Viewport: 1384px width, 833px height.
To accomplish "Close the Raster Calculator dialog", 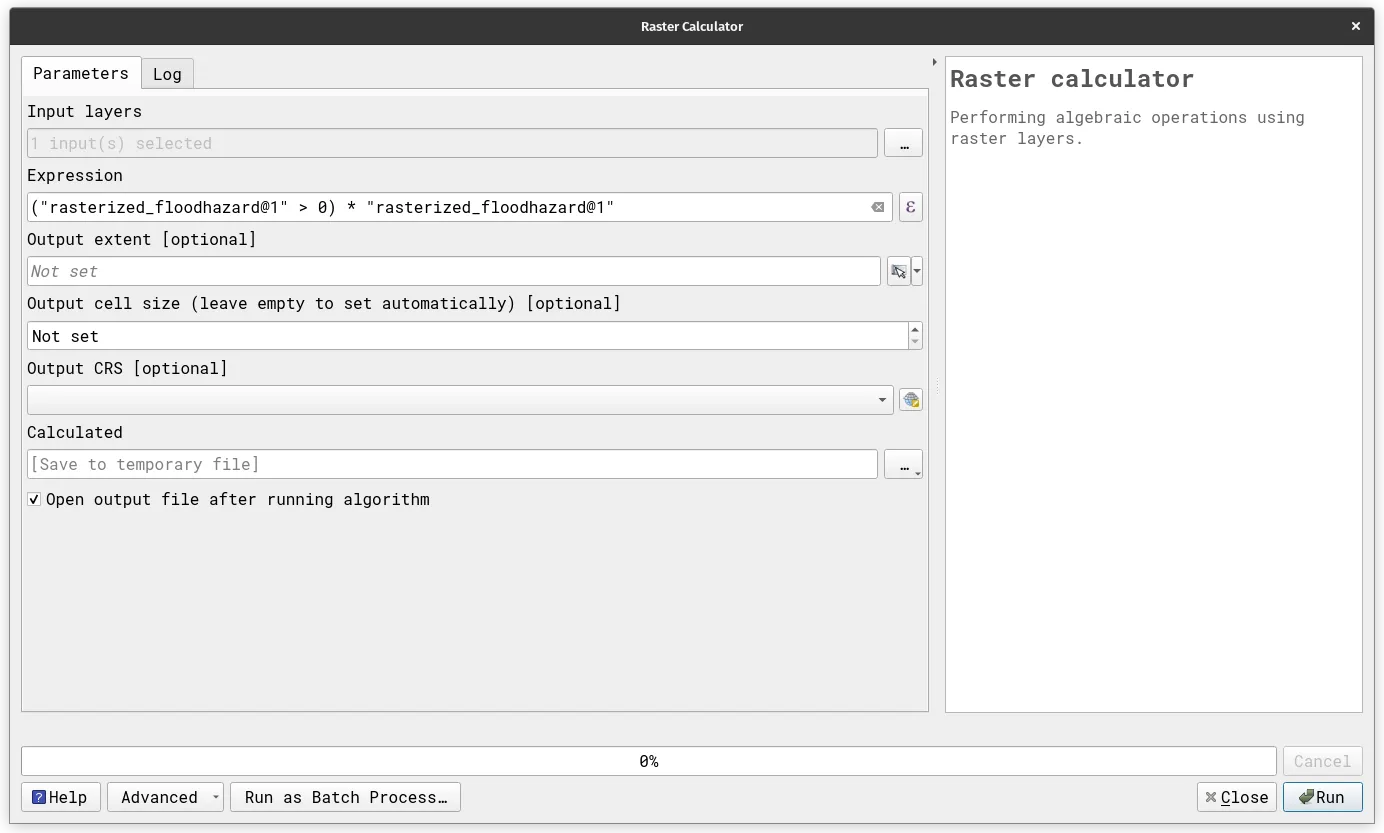I will pyautogui.click(x=1236, y=797).
